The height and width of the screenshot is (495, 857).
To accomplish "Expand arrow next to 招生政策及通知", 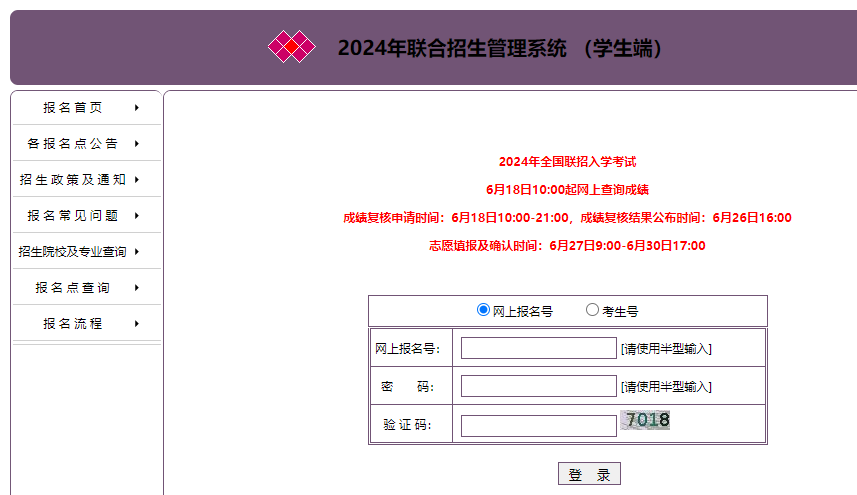I will [x=136, y=180].
